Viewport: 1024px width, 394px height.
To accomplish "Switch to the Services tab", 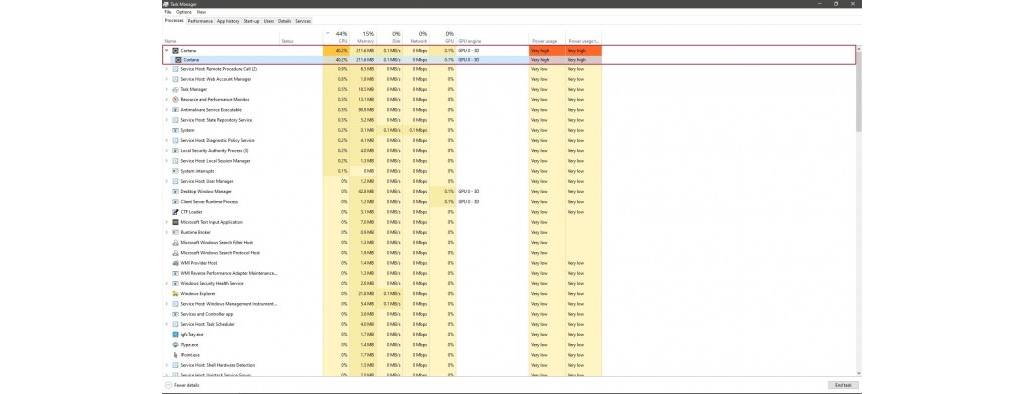I will [303, 21].
